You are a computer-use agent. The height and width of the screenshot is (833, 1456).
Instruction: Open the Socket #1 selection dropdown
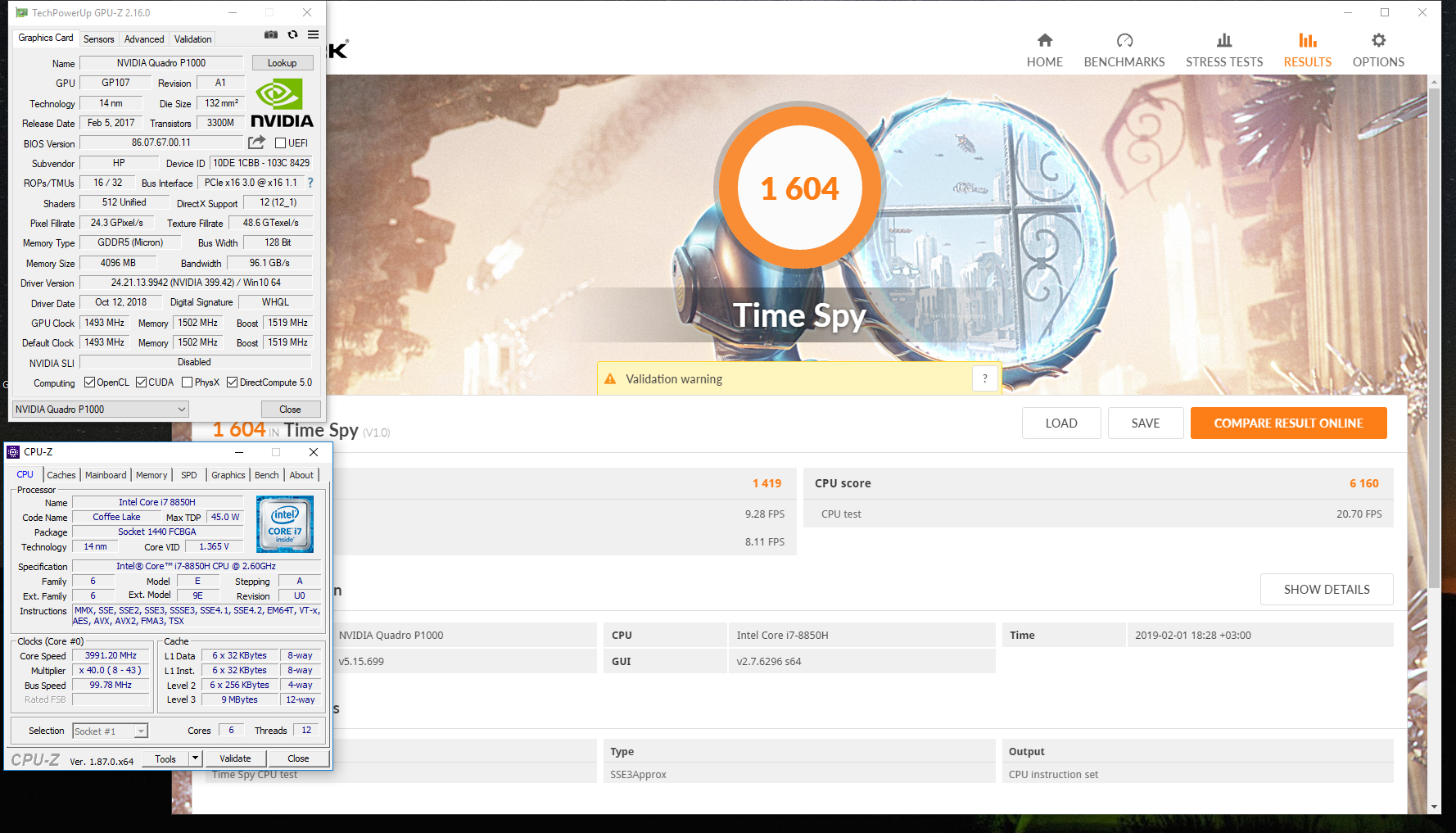tap(110, 731)
